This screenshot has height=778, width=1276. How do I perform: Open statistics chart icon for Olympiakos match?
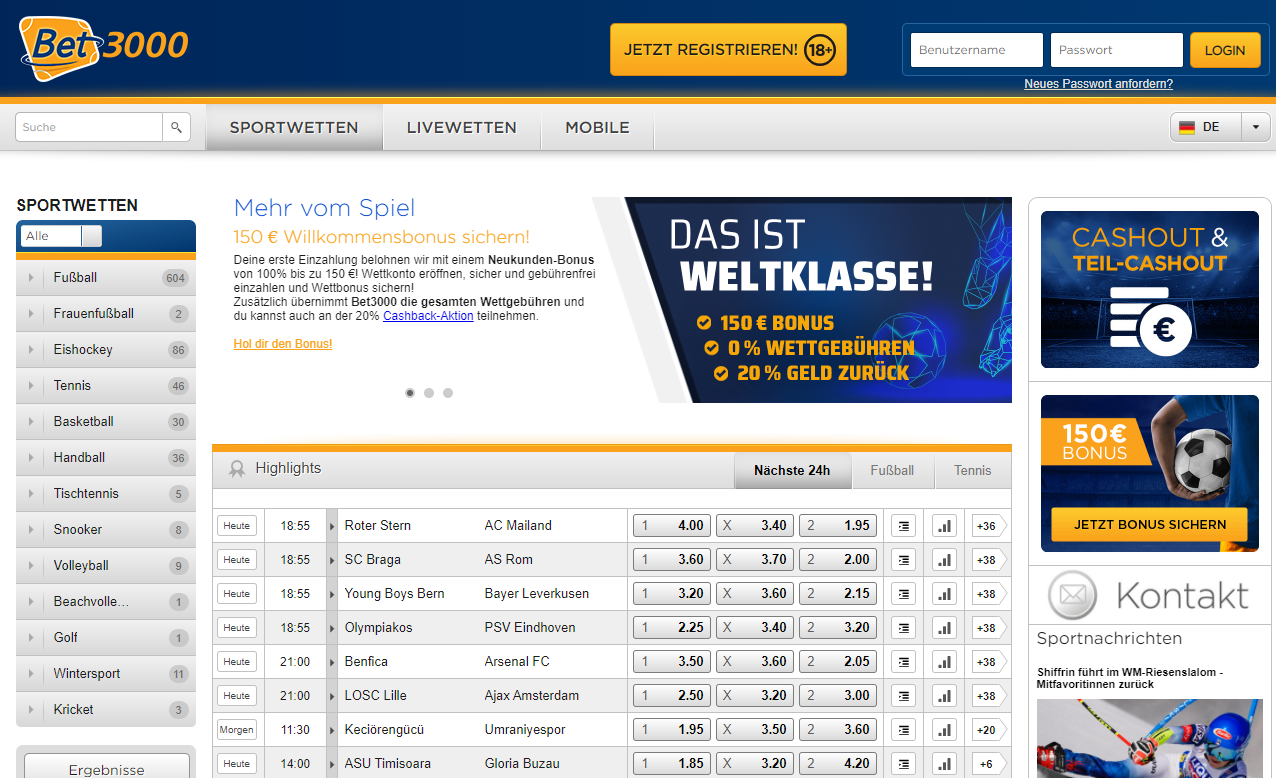pyautogui.click(x=944, y=628)
